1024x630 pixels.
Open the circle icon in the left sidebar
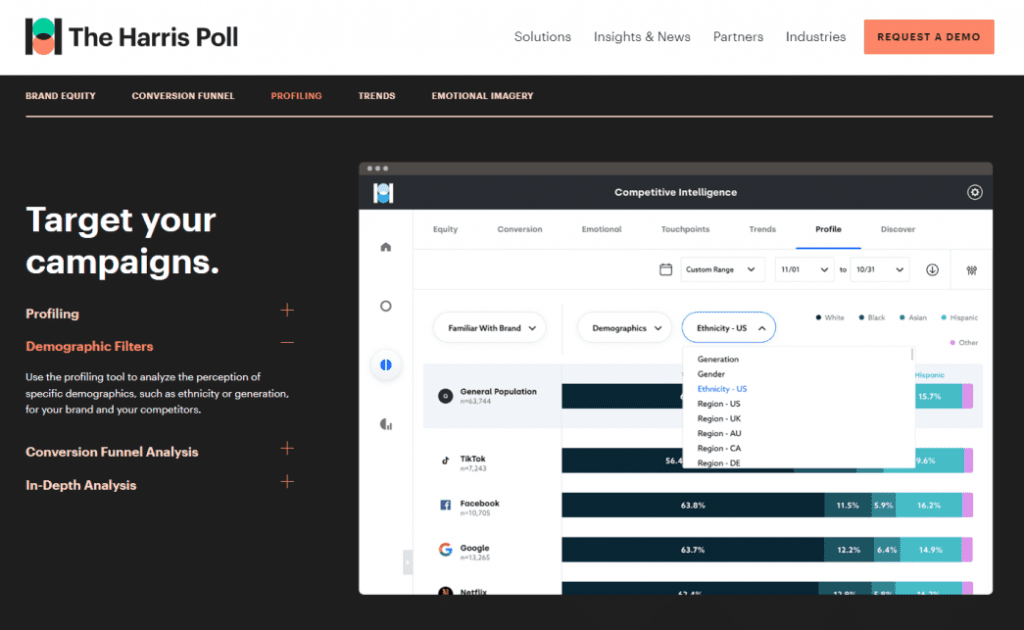(x=386, y=306)
